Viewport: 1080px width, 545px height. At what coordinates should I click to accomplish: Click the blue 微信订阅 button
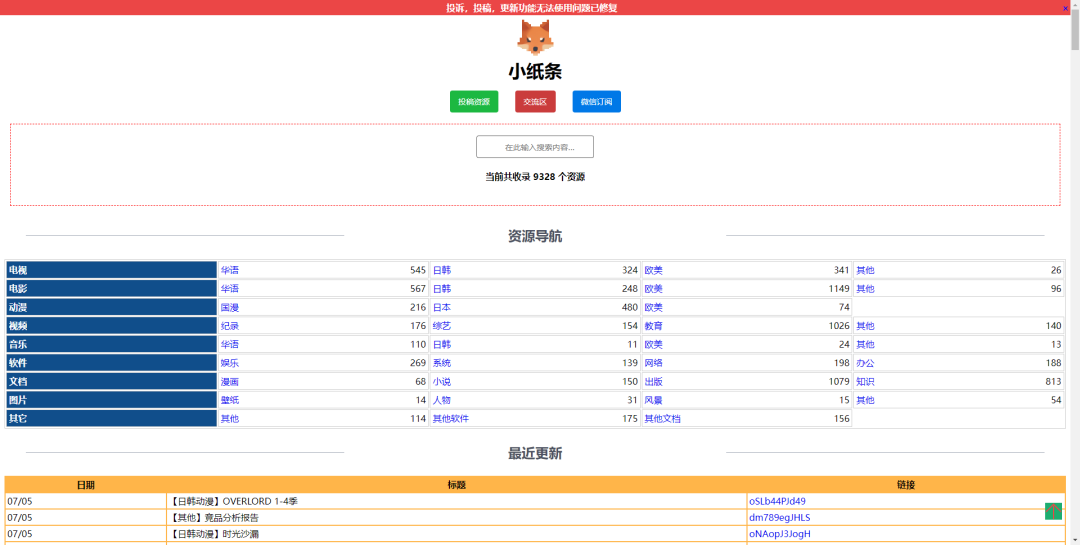596,101
